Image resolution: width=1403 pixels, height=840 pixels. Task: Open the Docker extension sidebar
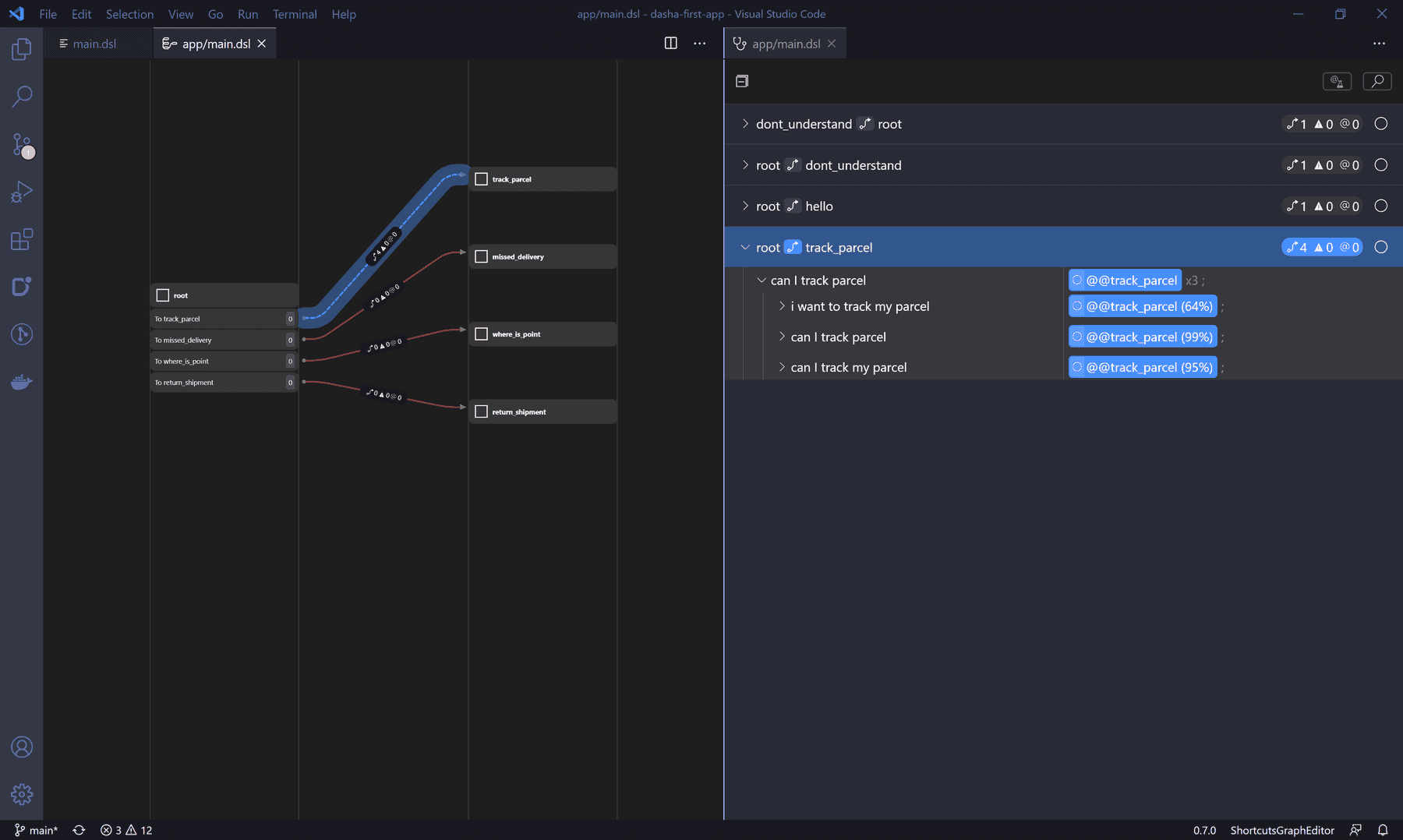(21, 381)
